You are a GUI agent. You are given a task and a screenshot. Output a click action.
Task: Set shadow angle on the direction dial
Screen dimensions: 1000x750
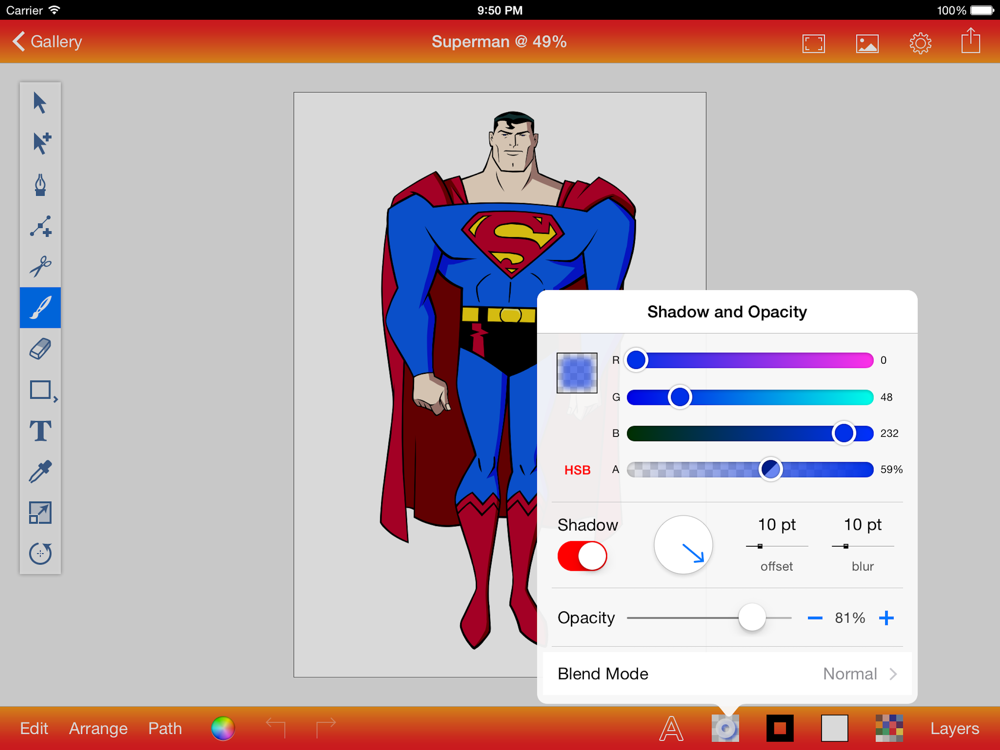click(x=683, y=545)
